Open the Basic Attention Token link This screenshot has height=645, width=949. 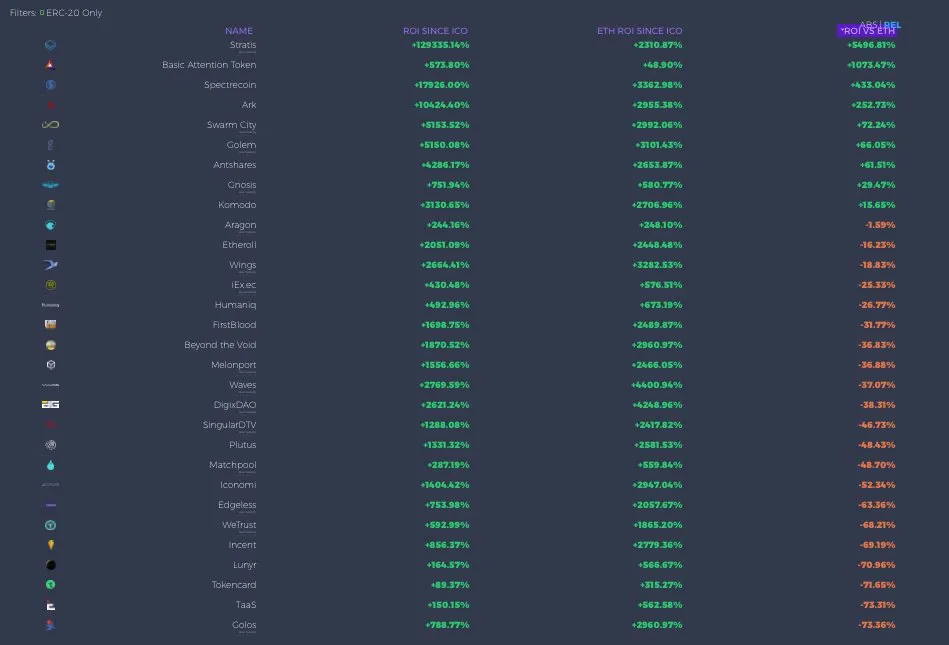coord(209,65)
